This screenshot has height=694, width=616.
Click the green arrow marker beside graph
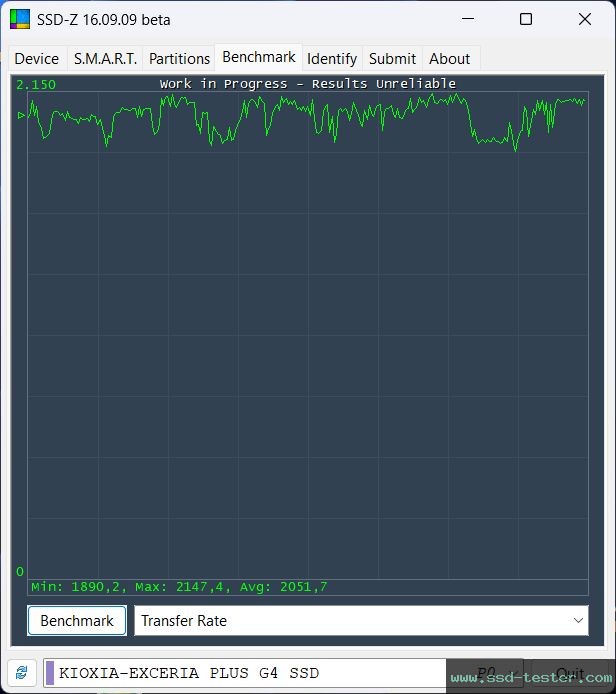[21, 116]
